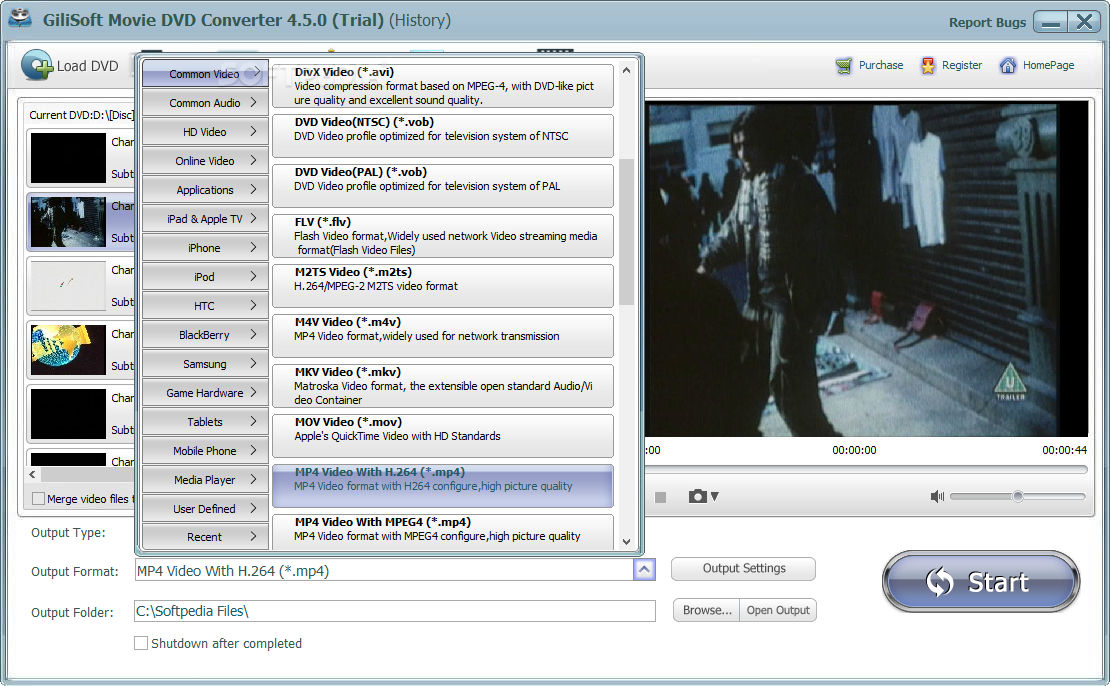Expand the HD Video category
Screen dimensions: 1110x686
(x=205, y=132)
